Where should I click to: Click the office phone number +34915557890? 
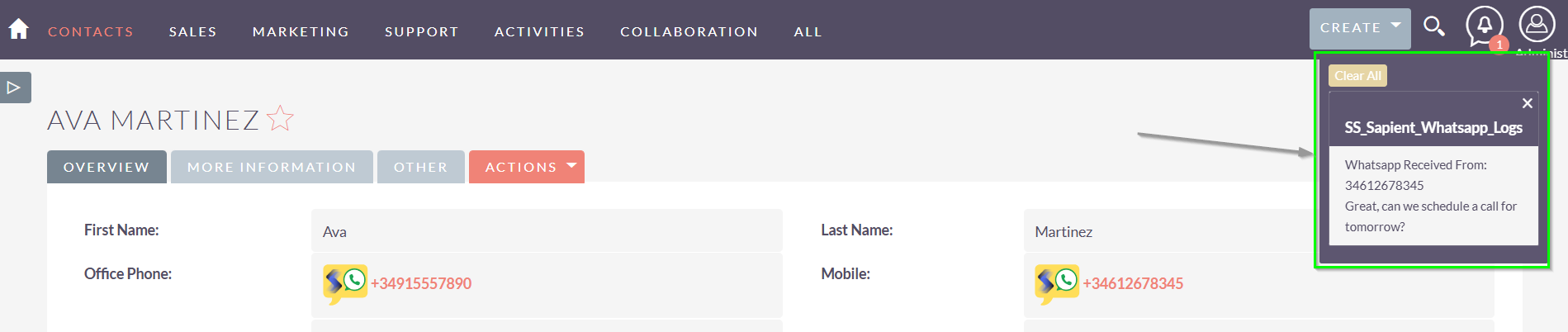[421, 283]
